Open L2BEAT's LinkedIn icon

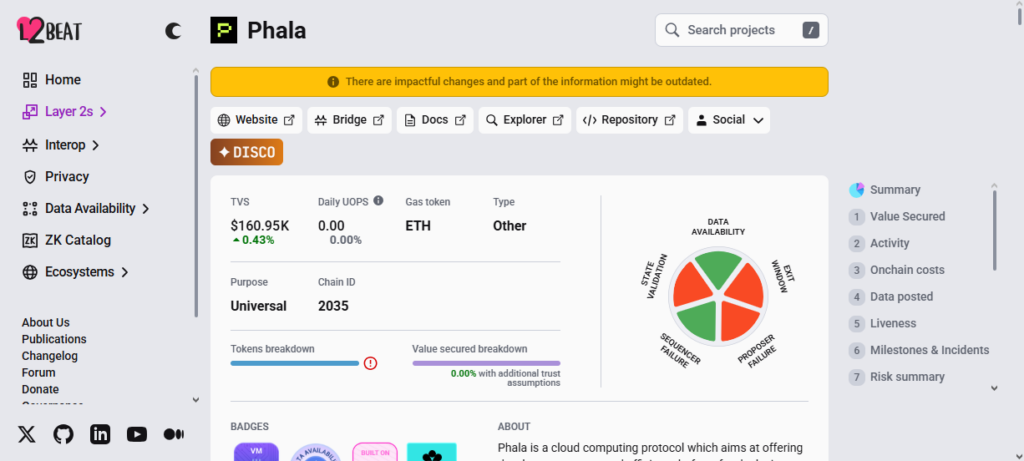(x=100, y=434)
